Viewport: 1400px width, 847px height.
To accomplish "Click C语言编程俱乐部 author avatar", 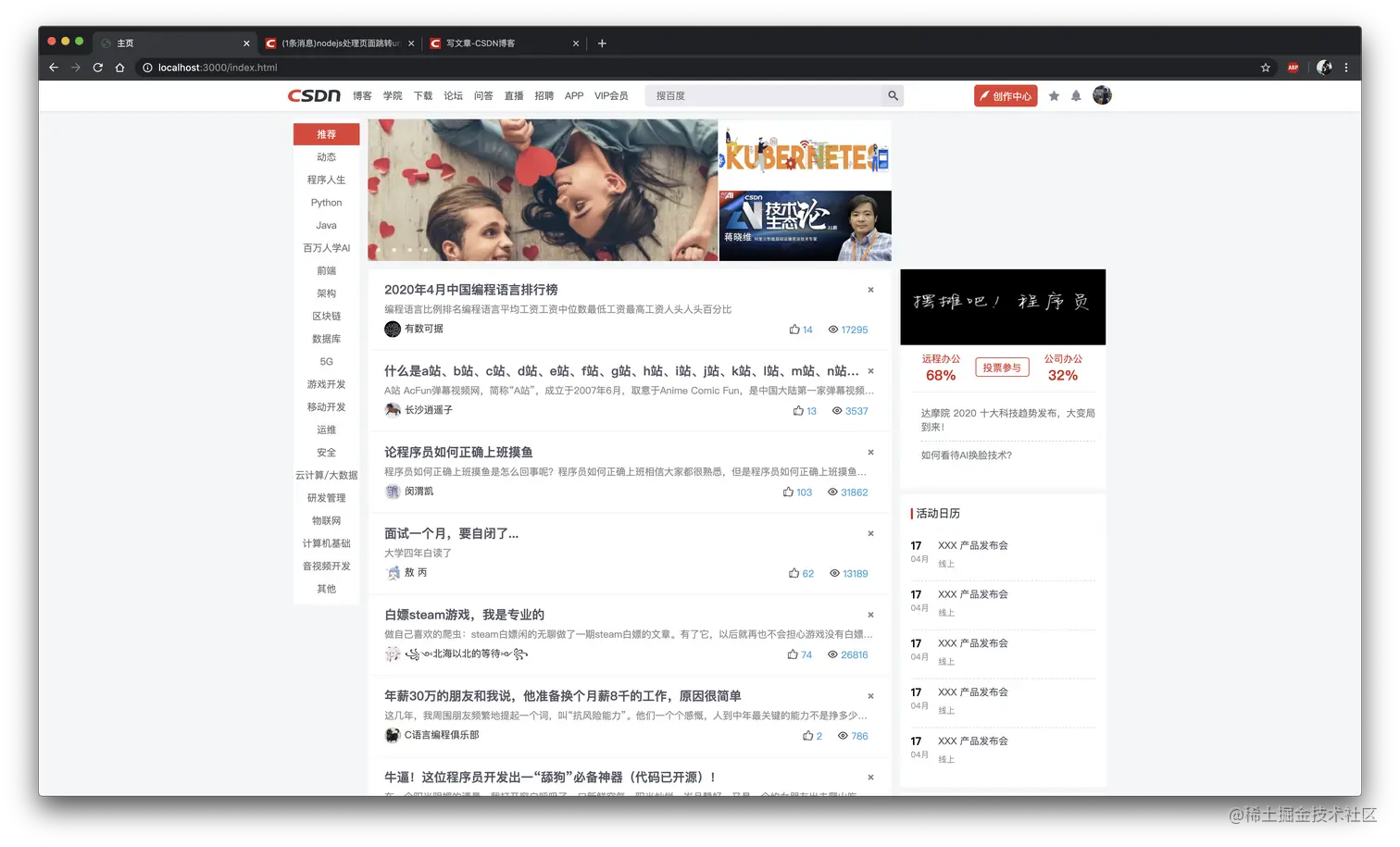I will [393, 735].
